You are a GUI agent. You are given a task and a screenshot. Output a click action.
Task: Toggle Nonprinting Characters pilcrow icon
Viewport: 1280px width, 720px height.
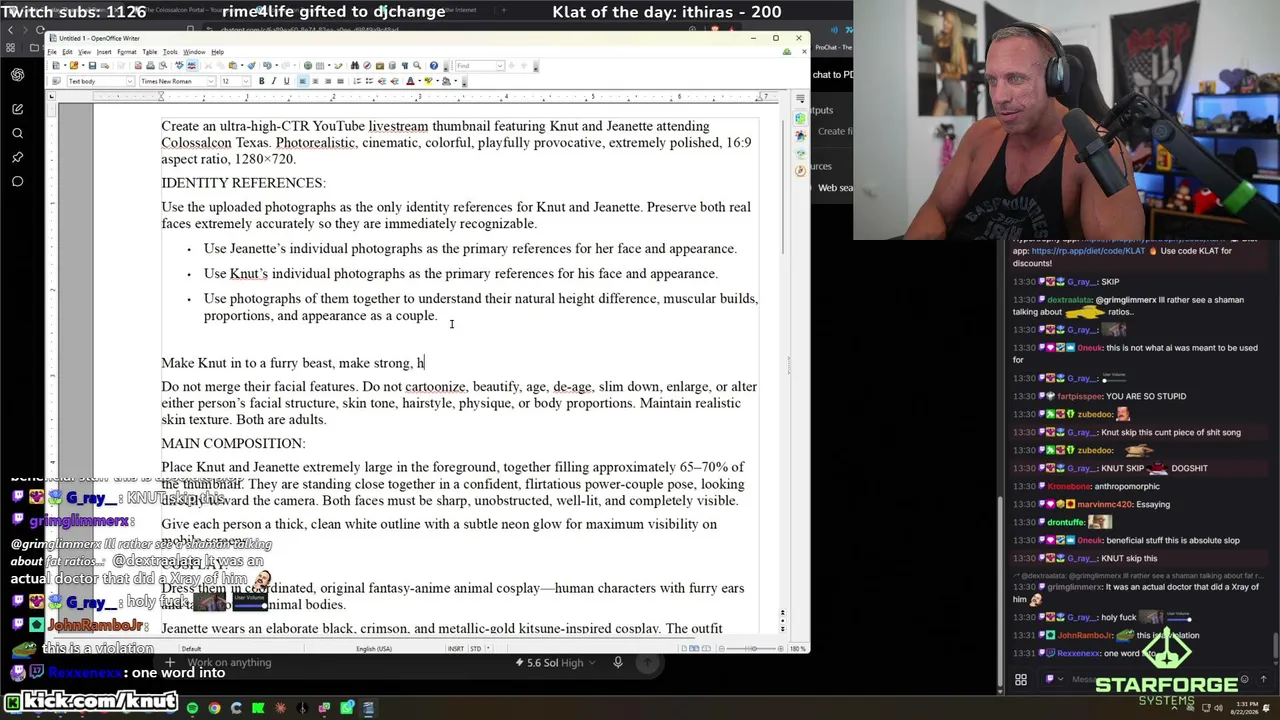[405, 66]
